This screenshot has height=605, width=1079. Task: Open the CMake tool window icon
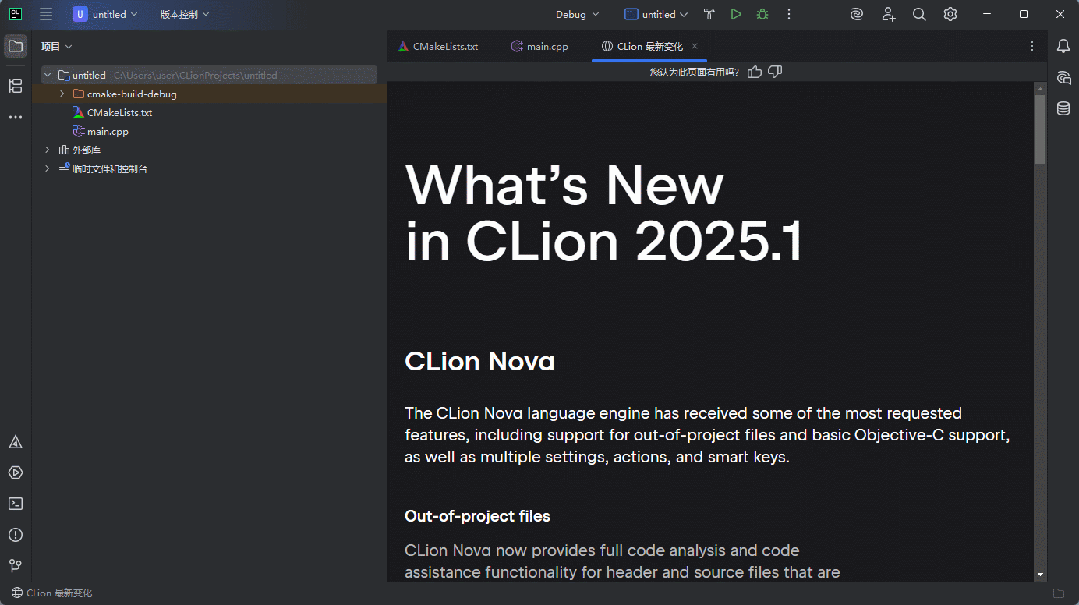pyautogui.click(x=15, y=442)
